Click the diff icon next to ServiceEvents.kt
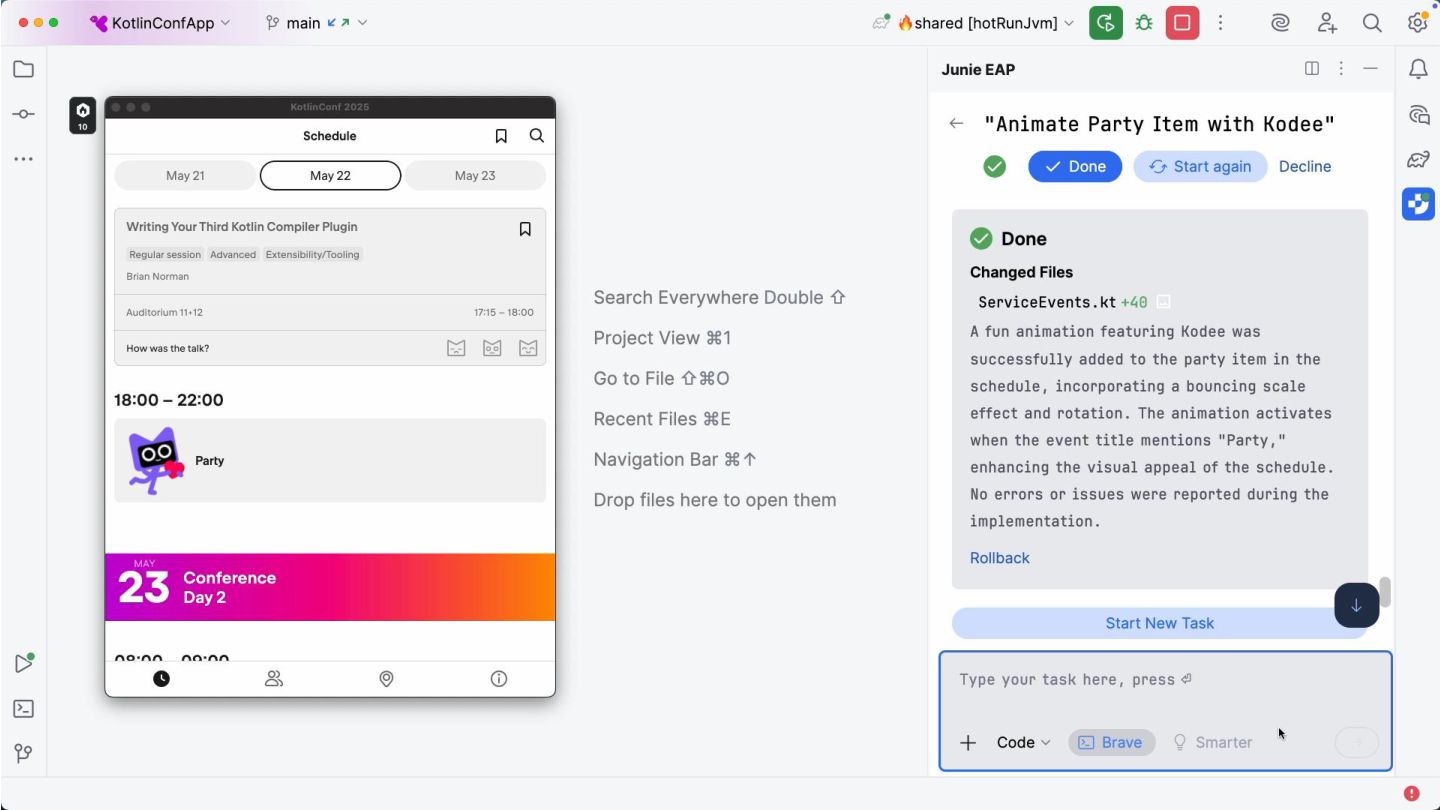The height and width of the screenshot is (810, 1440). [x=1164, y=302]
